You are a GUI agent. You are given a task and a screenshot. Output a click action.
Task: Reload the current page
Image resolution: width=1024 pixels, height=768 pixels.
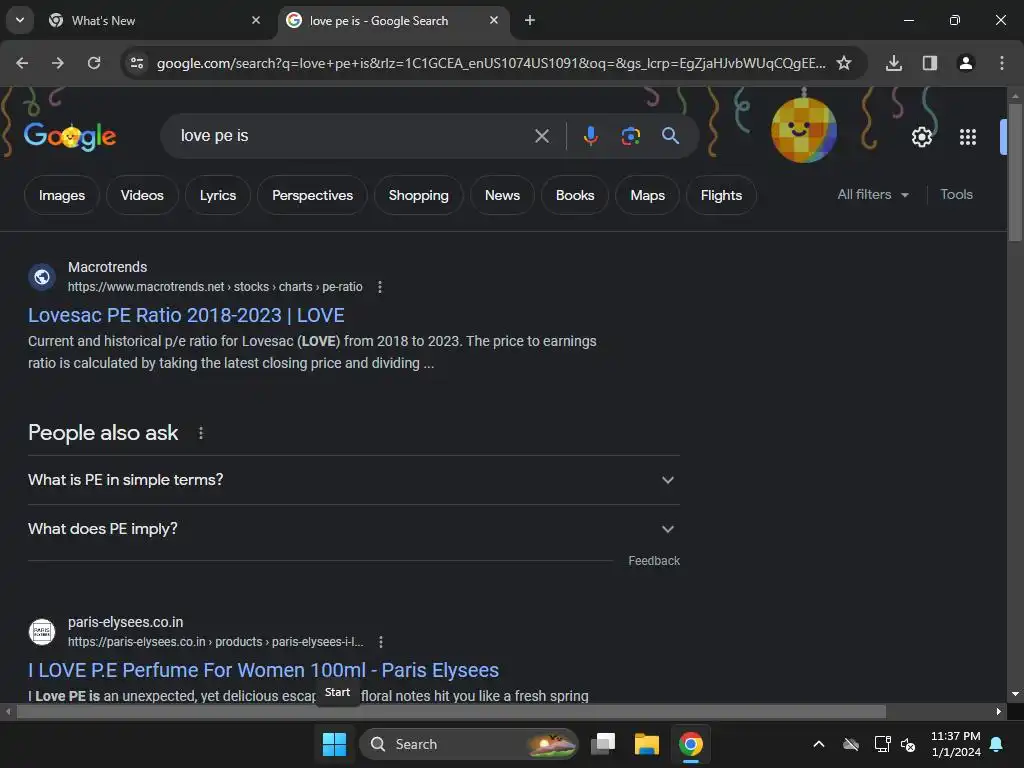[x=94, y=63]
